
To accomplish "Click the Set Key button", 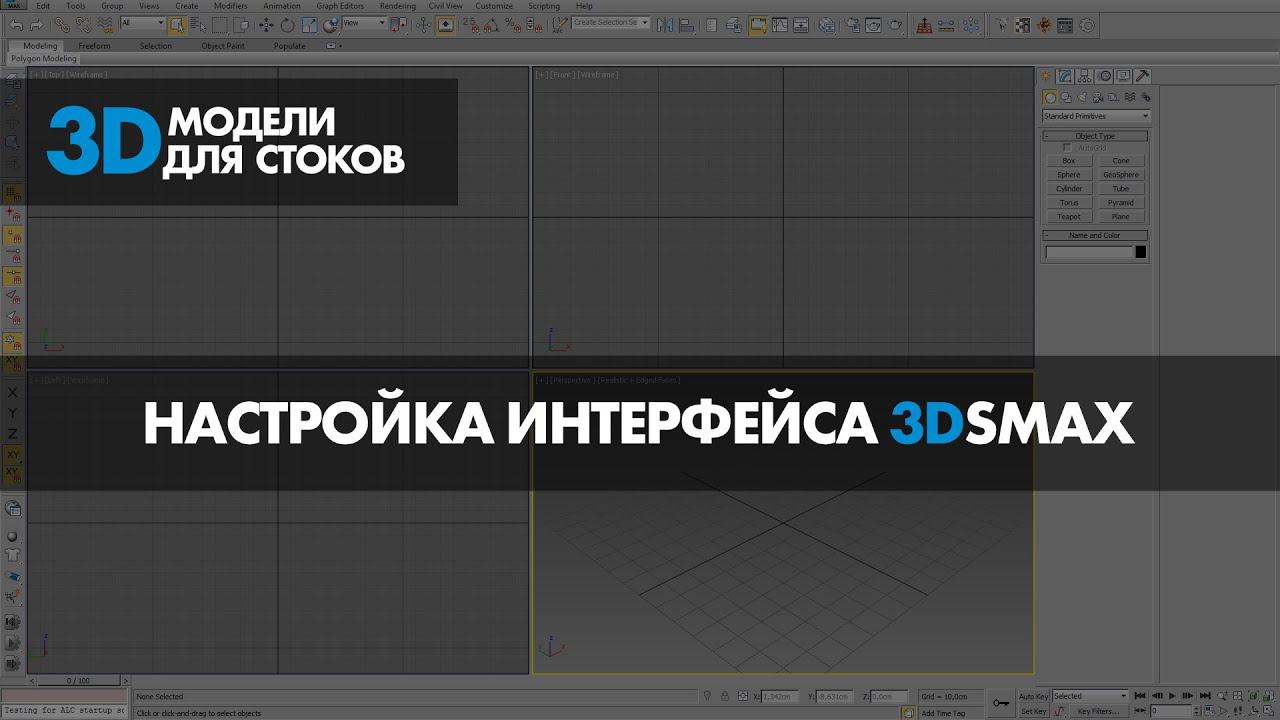I will [x=1034, y=711].
